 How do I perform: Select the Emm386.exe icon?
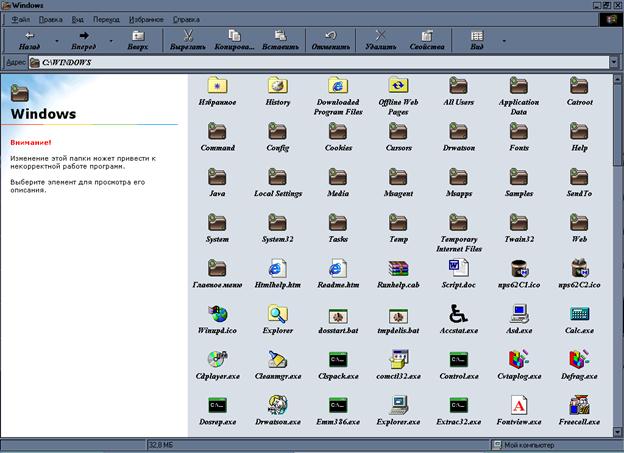pyautogui.click(x=338, y=406)
